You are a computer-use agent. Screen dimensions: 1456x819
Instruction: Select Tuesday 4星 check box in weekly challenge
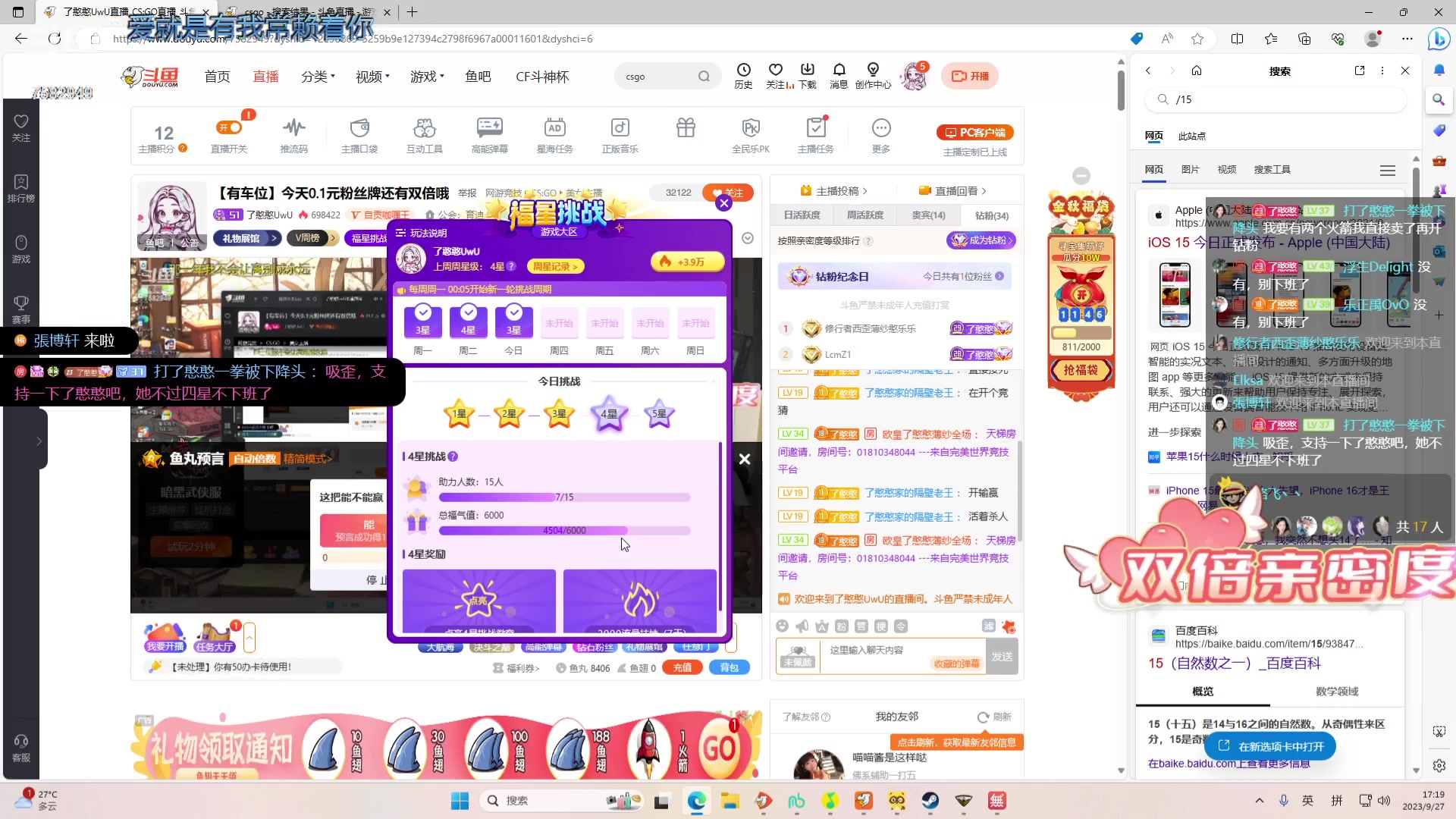click(468, 322)
